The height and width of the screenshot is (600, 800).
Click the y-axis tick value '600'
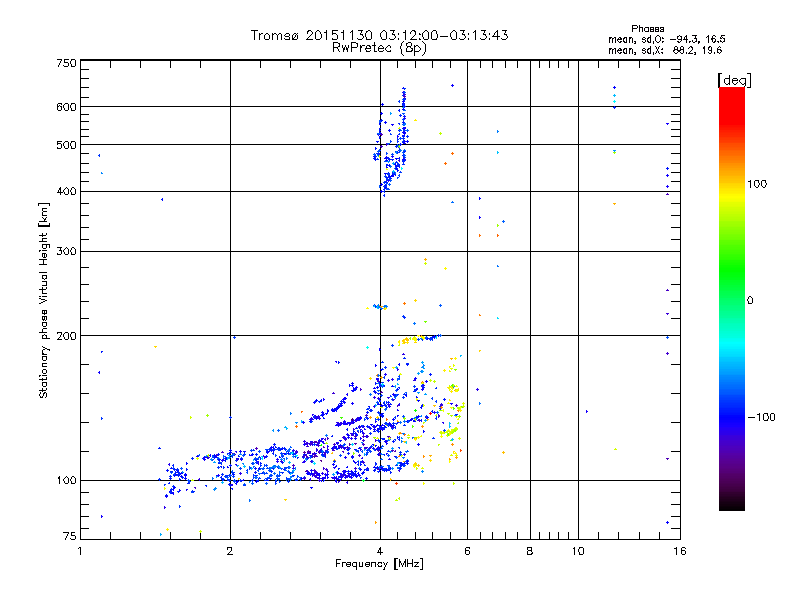(x=67, y=107)
